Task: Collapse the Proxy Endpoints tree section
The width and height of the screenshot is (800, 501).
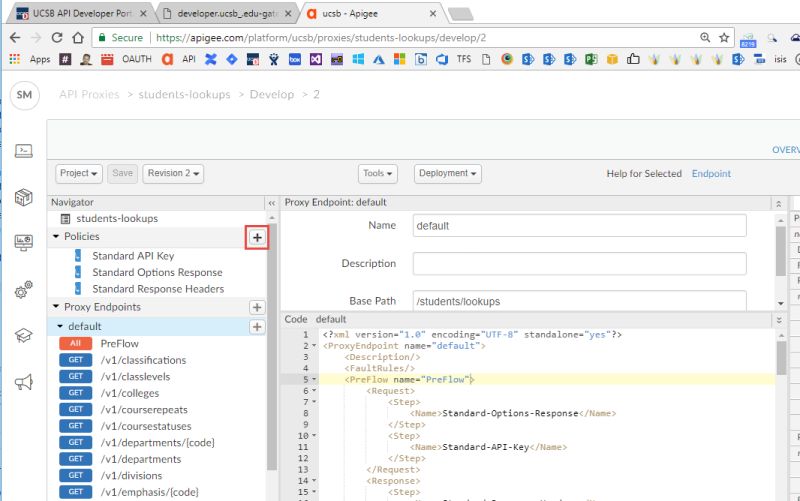Action: click(56, 307)
